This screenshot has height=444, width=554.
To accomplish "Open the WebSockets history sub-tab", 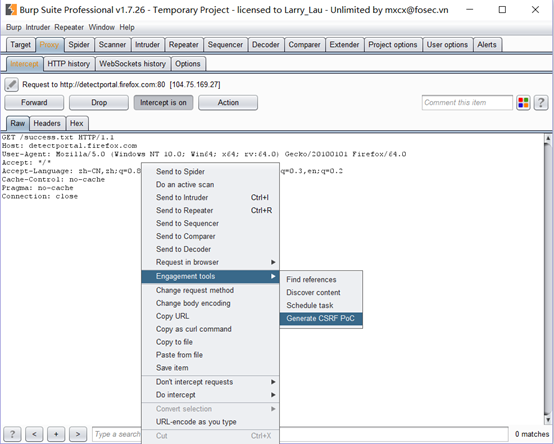I will [x=132, y=64].
